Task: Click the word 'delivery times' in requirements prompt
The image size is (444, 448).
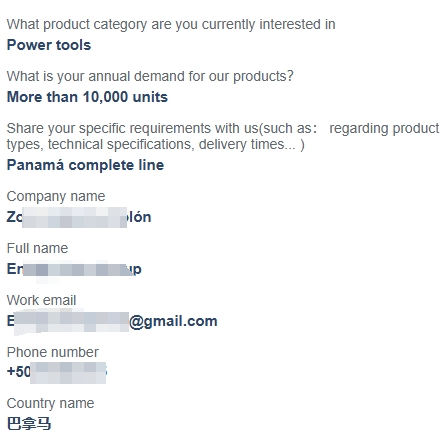Action: click(x=241, y=145)
